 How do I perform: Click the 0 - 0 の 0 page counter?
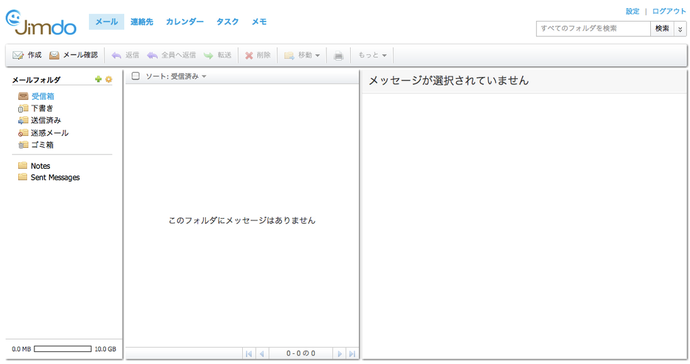click(x=301, y=353)
